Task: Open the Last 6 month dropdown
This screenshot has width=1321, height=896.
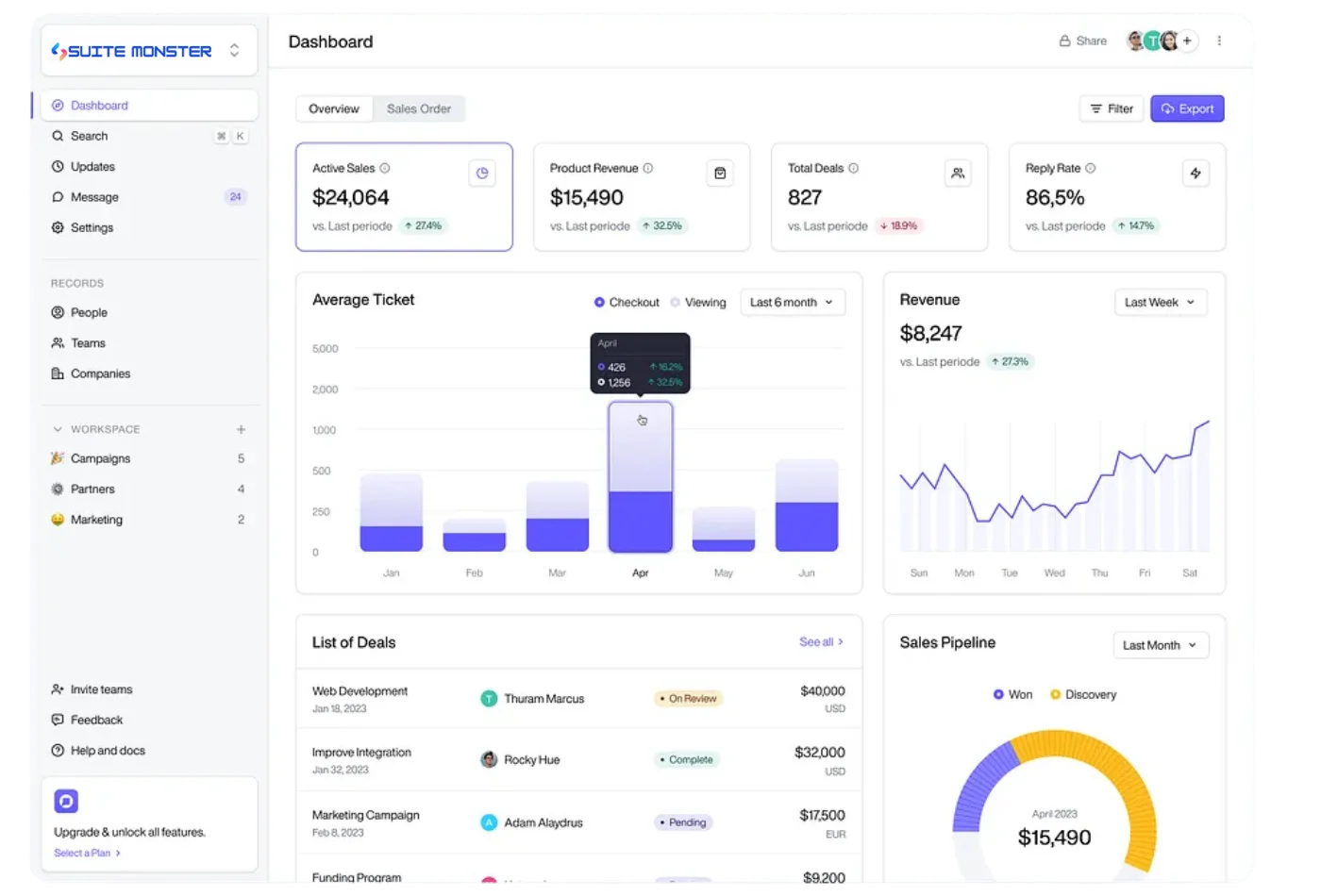Action: pos(792,303)
